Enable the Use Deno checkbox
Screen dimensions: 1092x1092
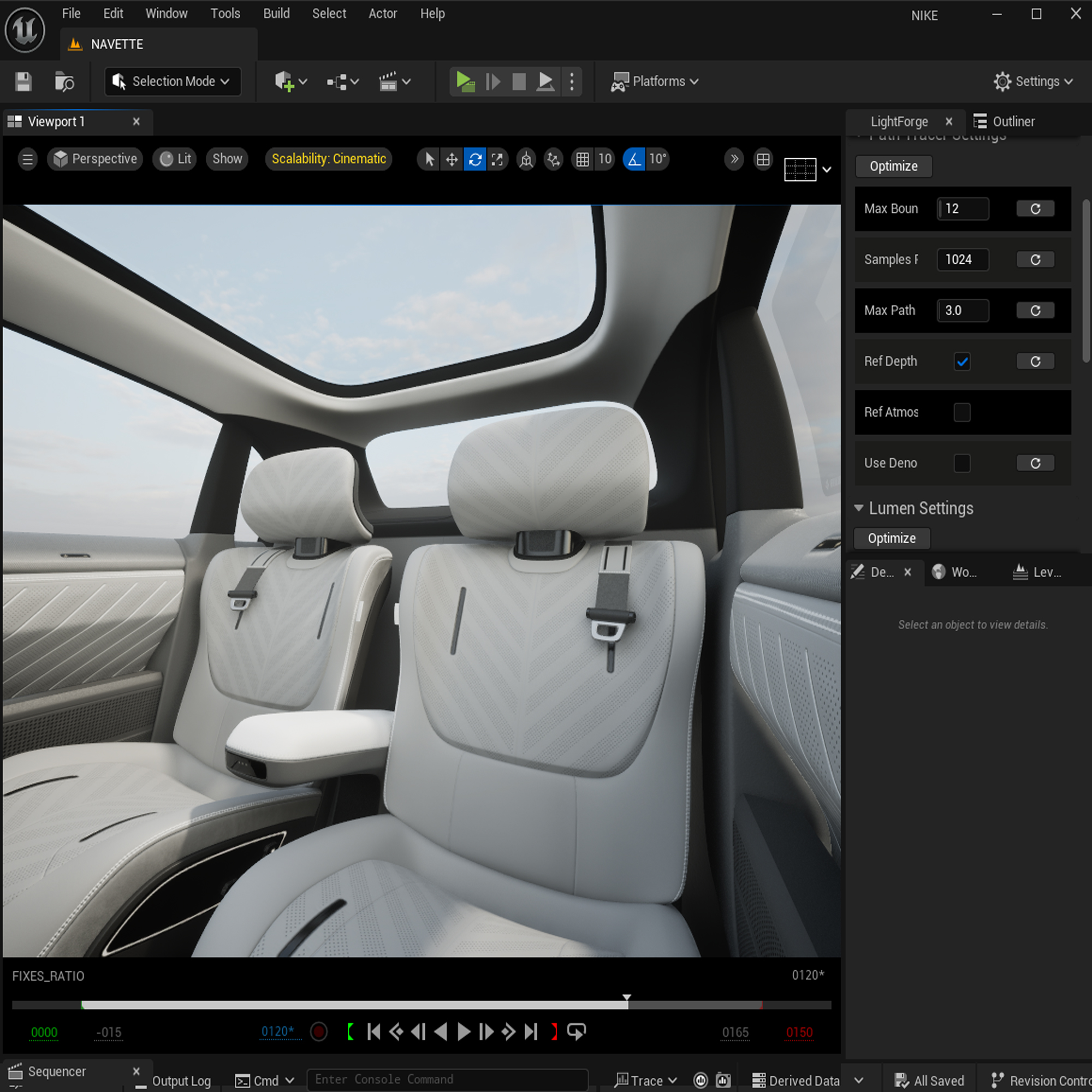(x=962, y=464)
